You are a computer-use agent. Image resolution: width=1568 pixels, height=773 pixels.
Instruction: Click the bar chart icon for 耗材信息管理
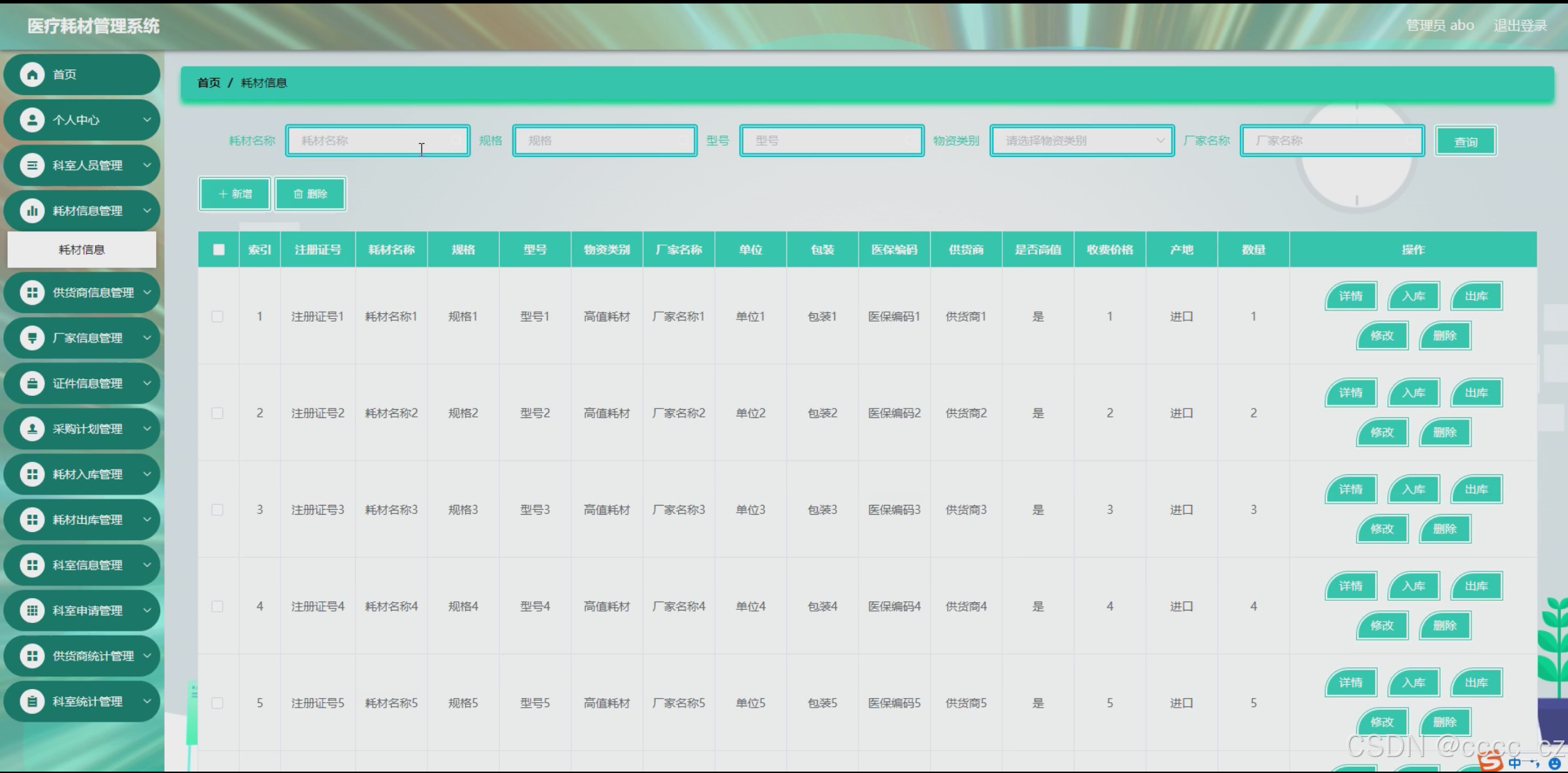coord(32,210)
